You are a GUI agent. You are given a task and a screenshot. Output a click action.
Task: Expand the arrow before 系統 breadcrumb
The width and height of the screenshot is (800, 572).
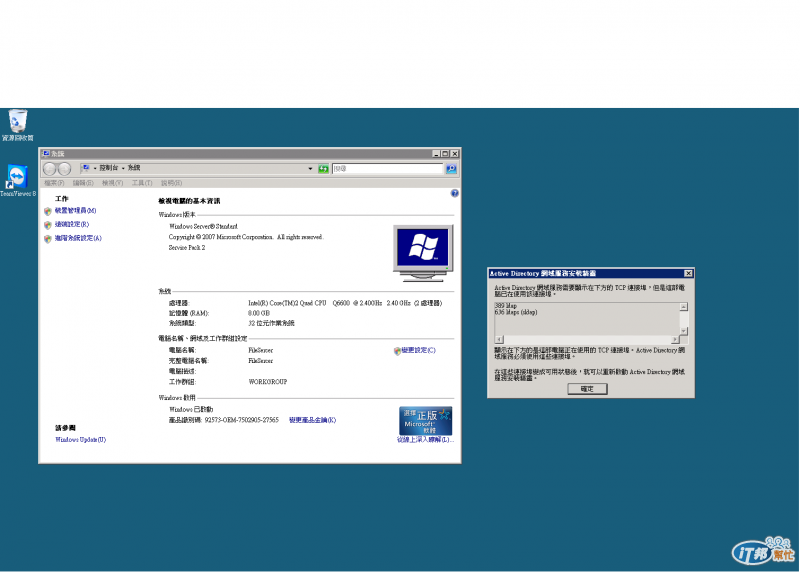123,168
